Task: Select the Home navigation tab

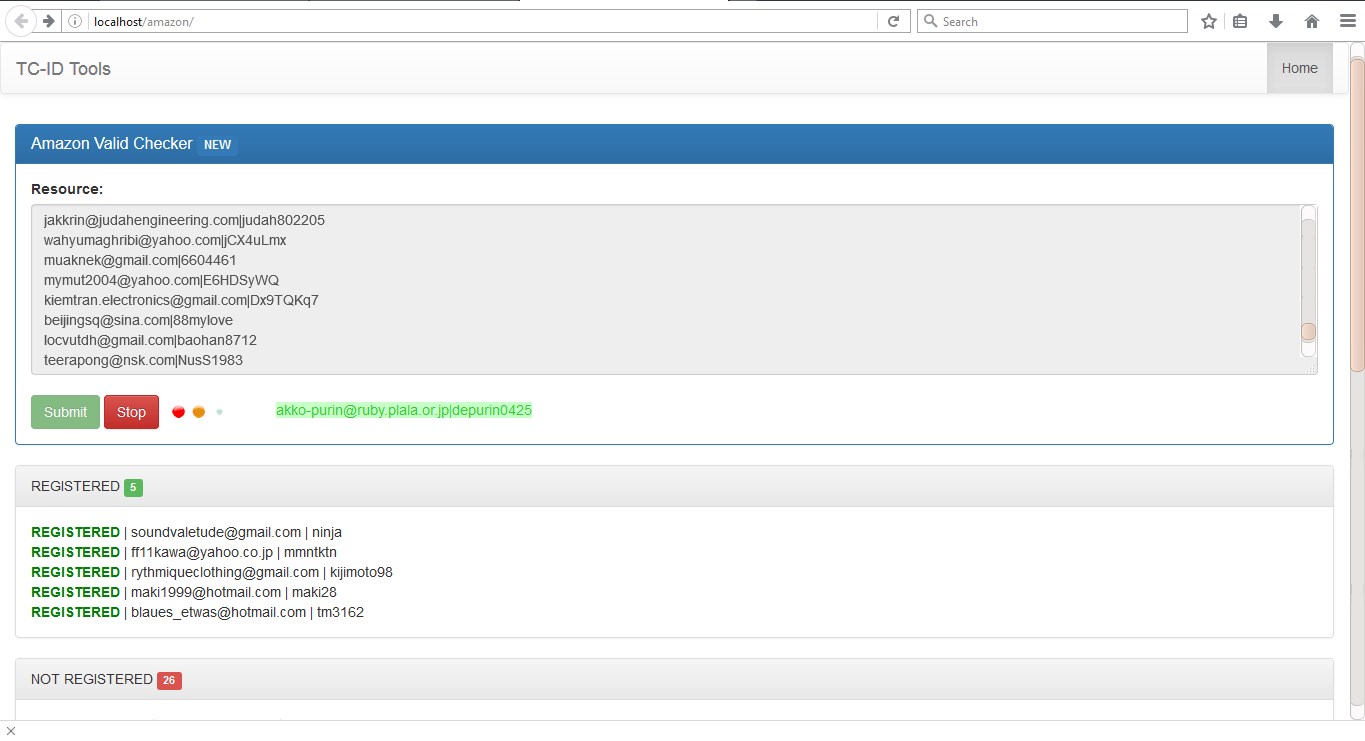Action: pyautogui.click(x=1299, y=68)
